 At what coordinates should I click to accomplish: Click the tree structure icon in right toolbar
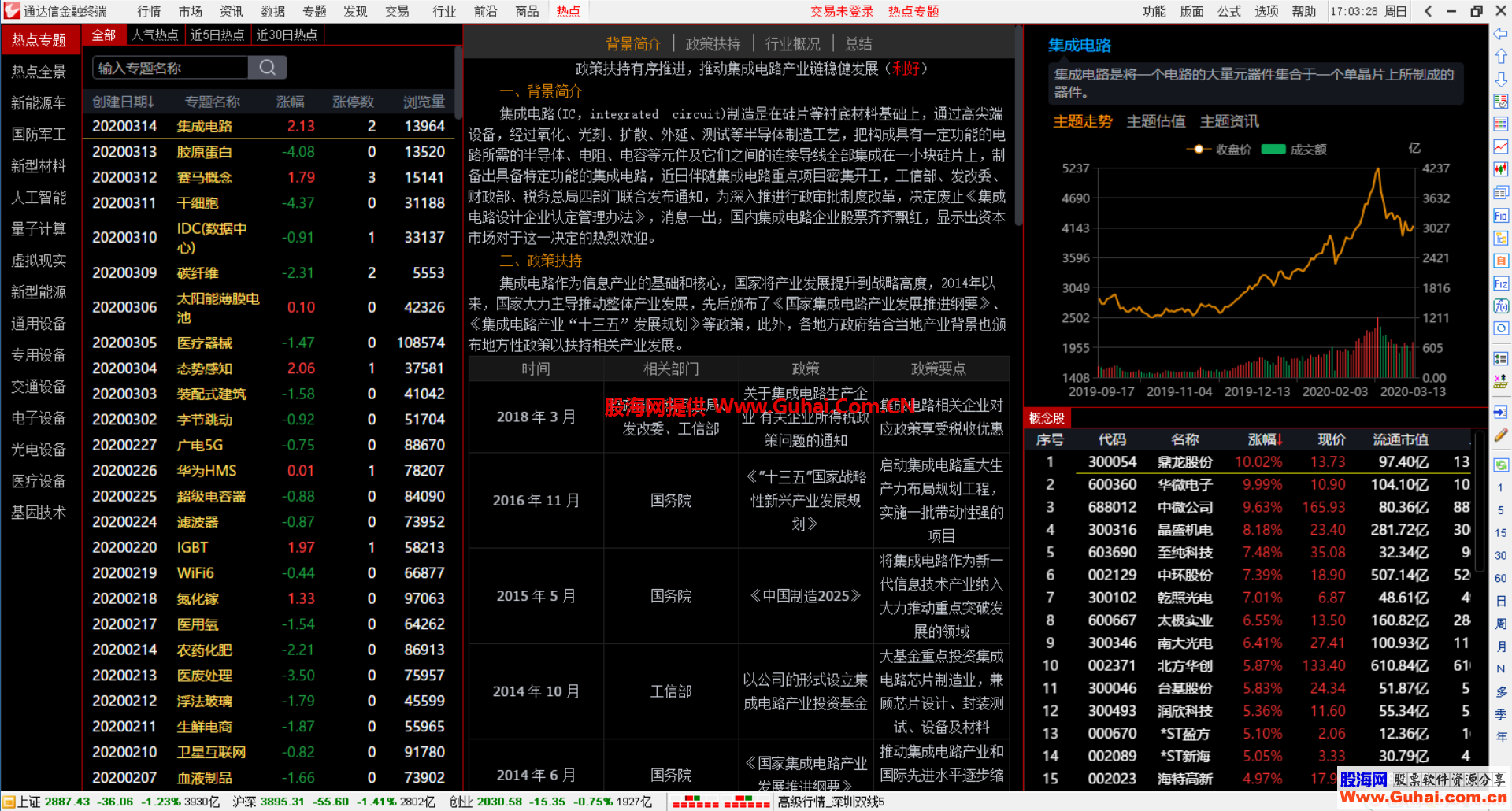[1501, 238]
